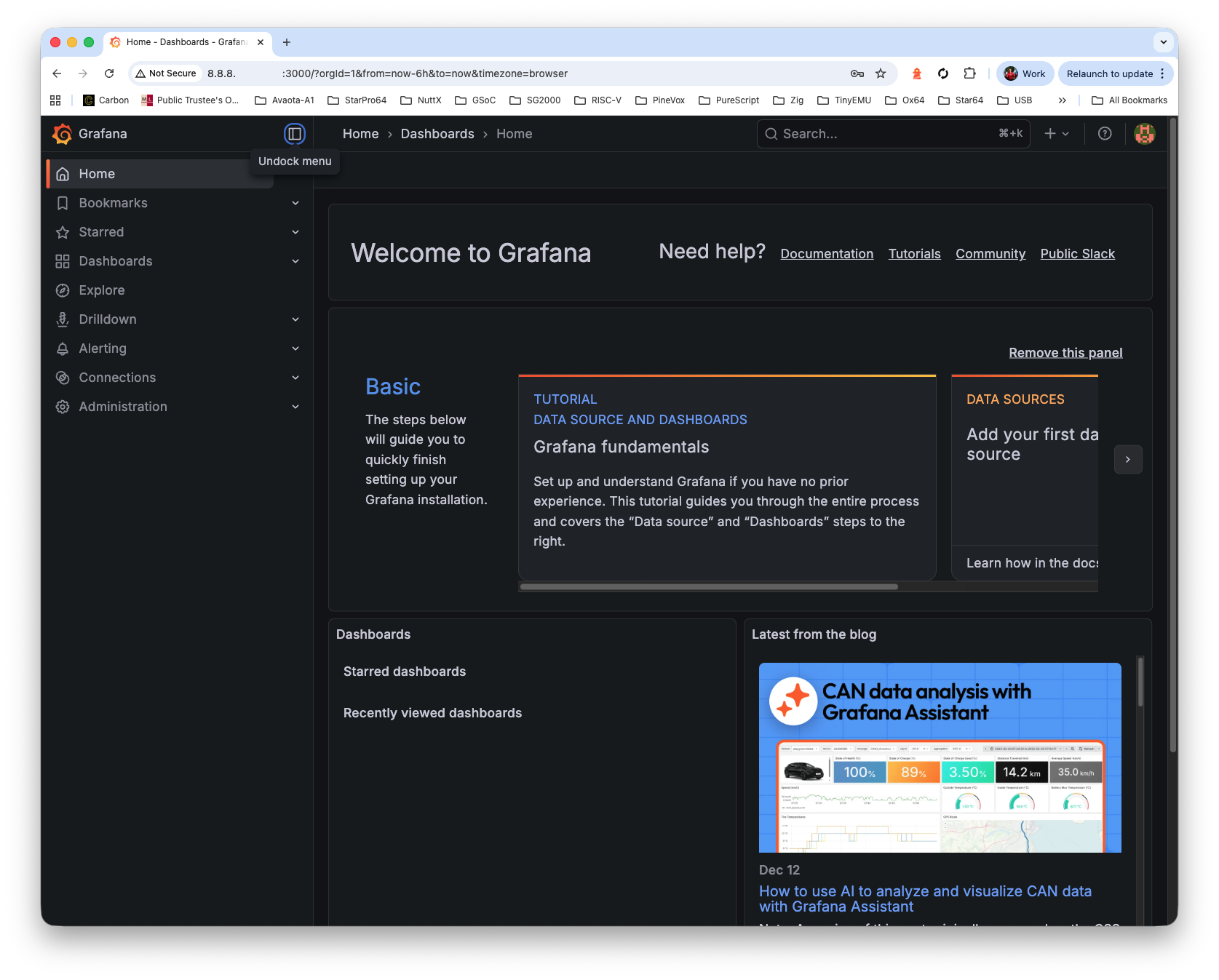
Task: Undock the navigation menu
Action: [x=295, y=134]
